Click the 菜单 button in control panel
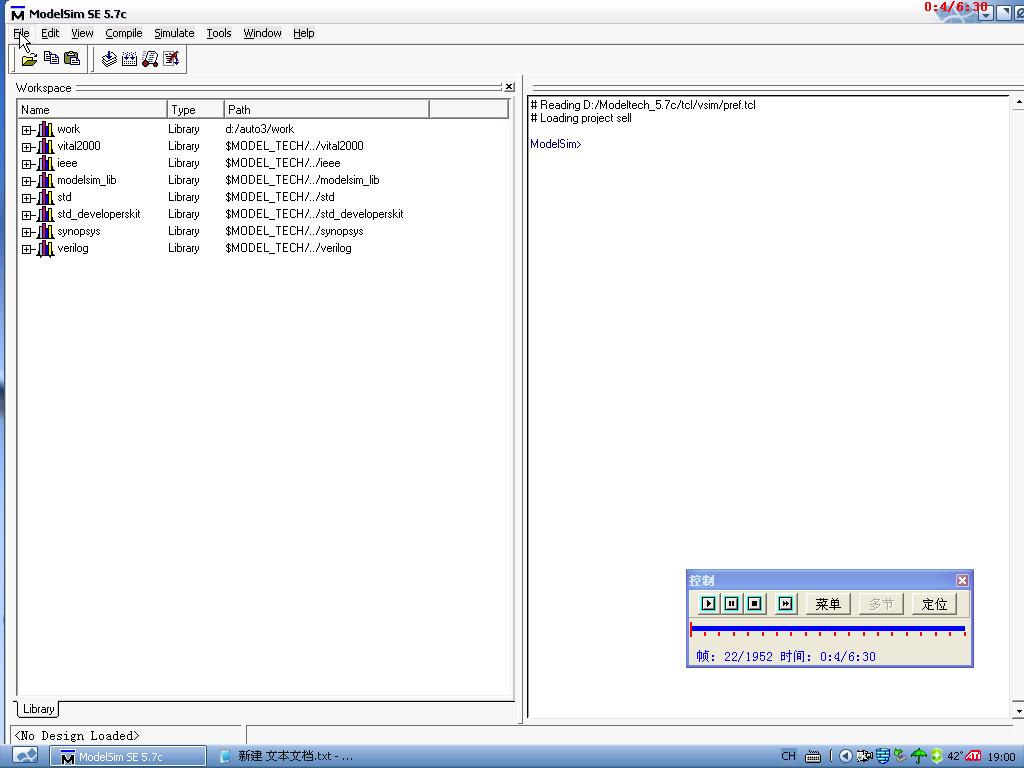The width and height of the screenshot is (1024, 768). click(x=827, y=603)
